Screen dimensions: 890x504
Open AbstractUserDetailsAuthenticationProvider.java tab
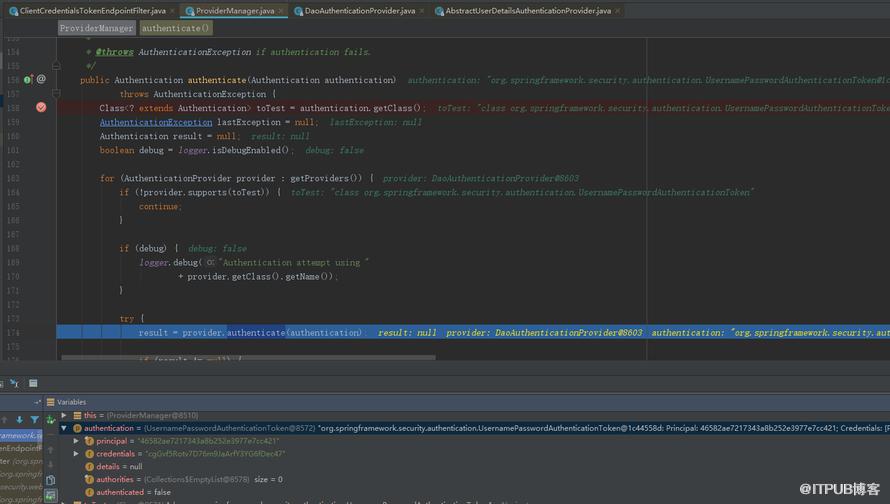(x=528, y=11)
